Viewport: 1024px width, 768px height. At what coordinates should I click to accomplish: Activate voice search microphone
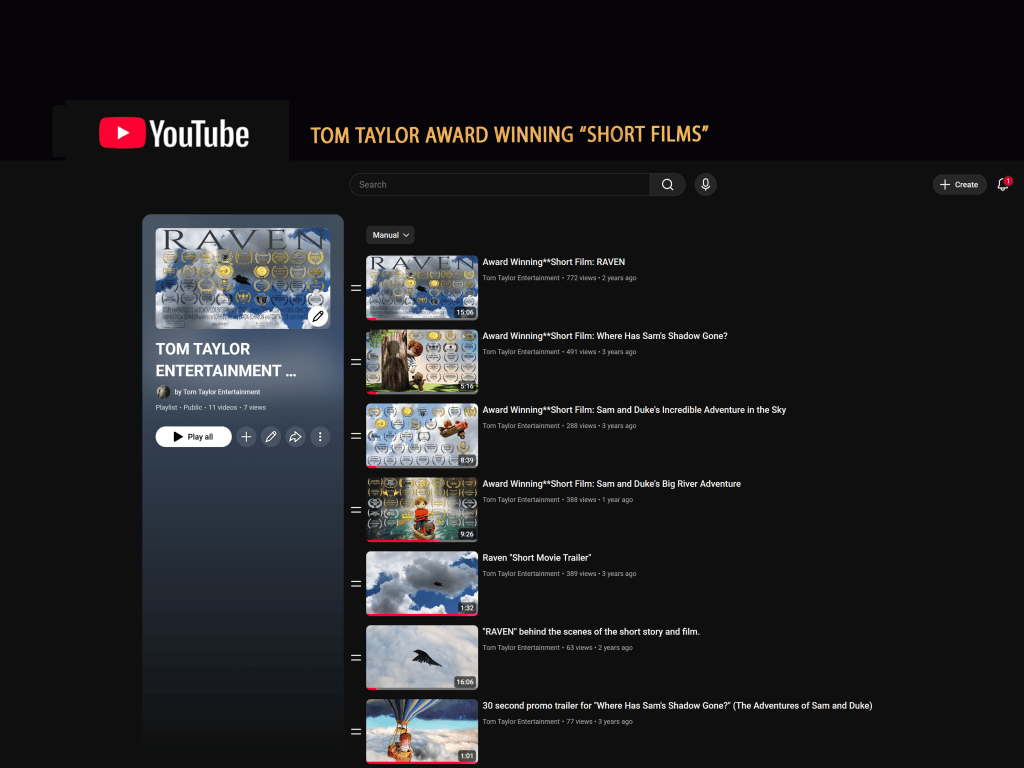[706, 185]
